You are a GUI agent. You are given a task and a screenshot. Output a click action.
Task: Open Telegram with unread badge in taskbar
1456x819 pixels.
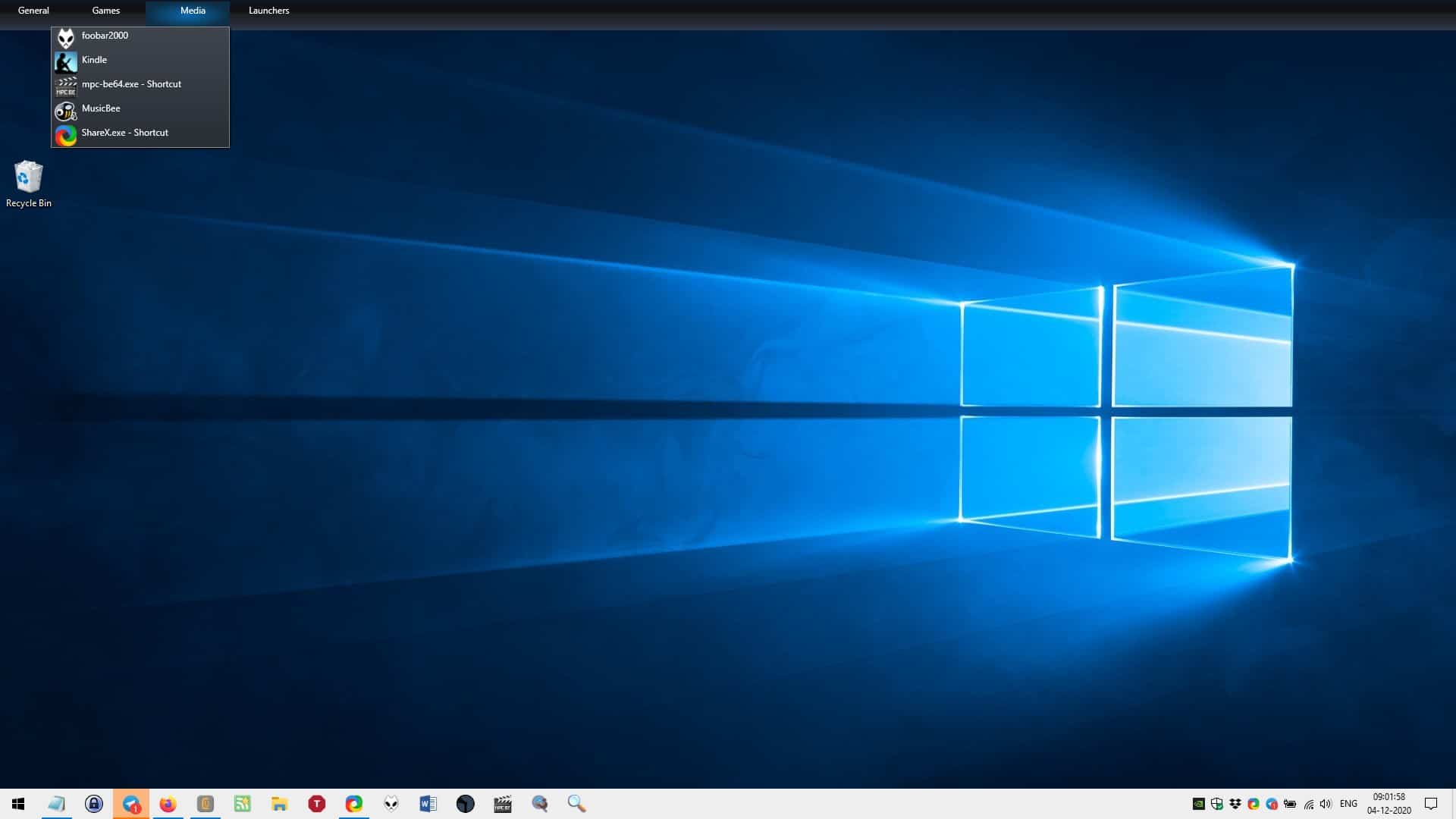[x=131, y=804]
